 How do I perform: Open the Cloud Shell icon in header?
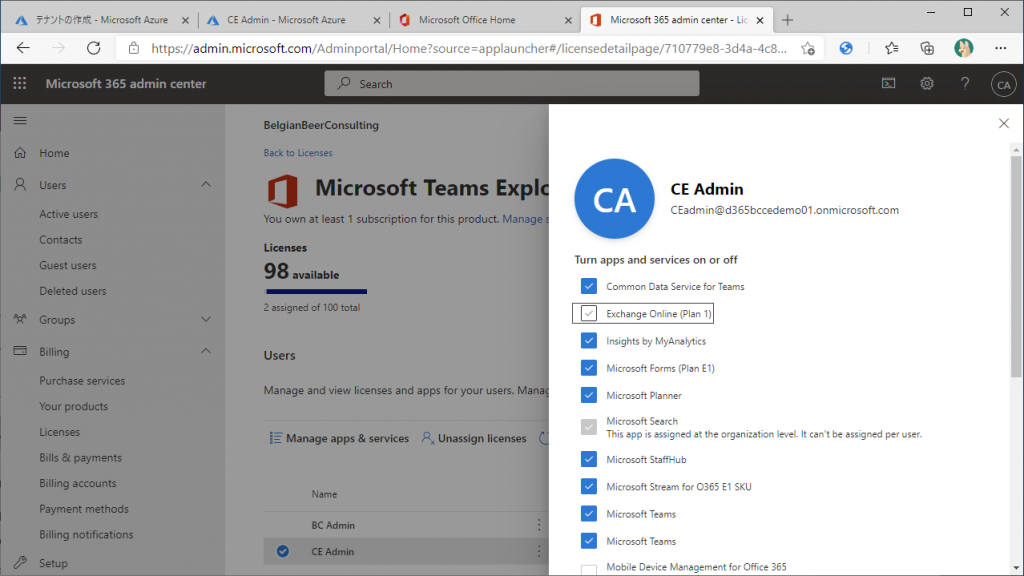[889, 84]
